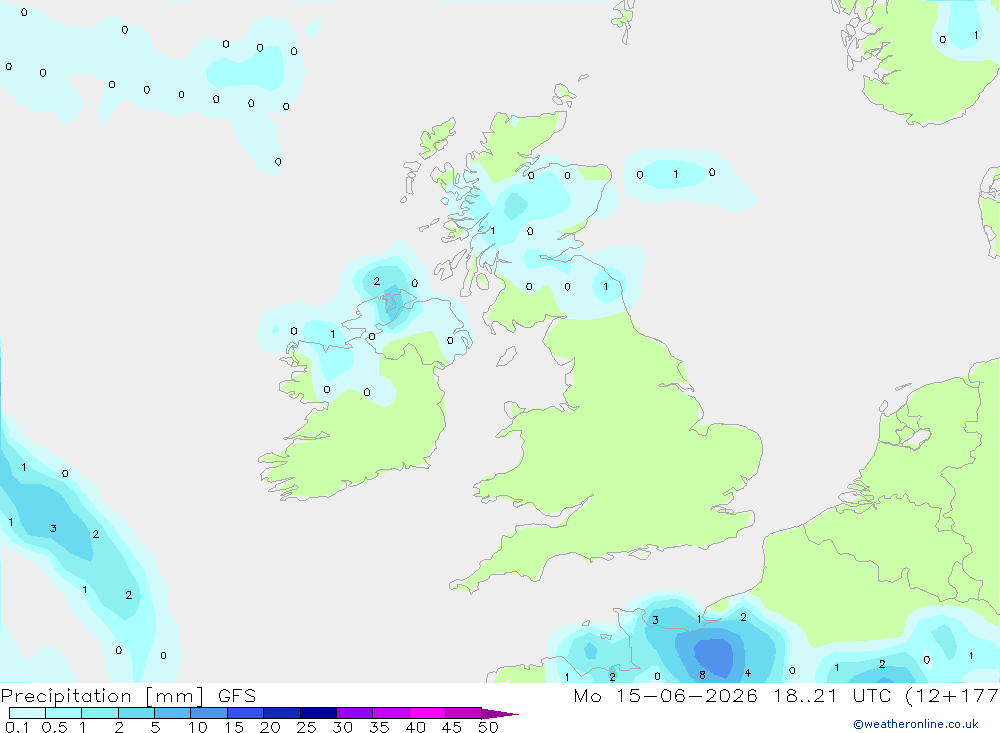Select the 2–5 mm legend color swatch
The width and height of the screenshot is (1000, 733).
[136, 713]
